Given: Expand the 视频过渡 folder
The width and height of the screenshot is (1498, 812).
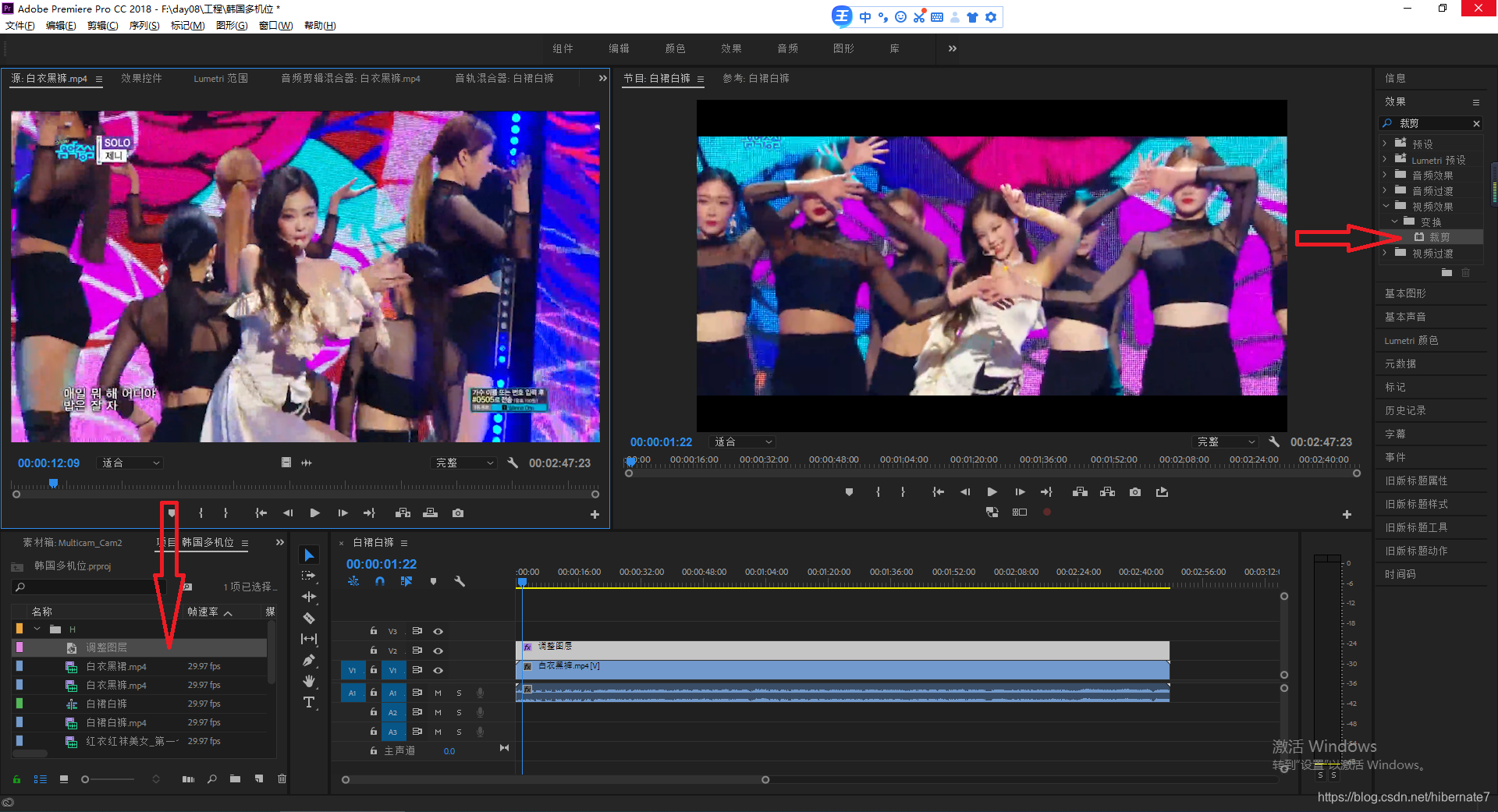Looking at the screenshot, I should 1385,253.
